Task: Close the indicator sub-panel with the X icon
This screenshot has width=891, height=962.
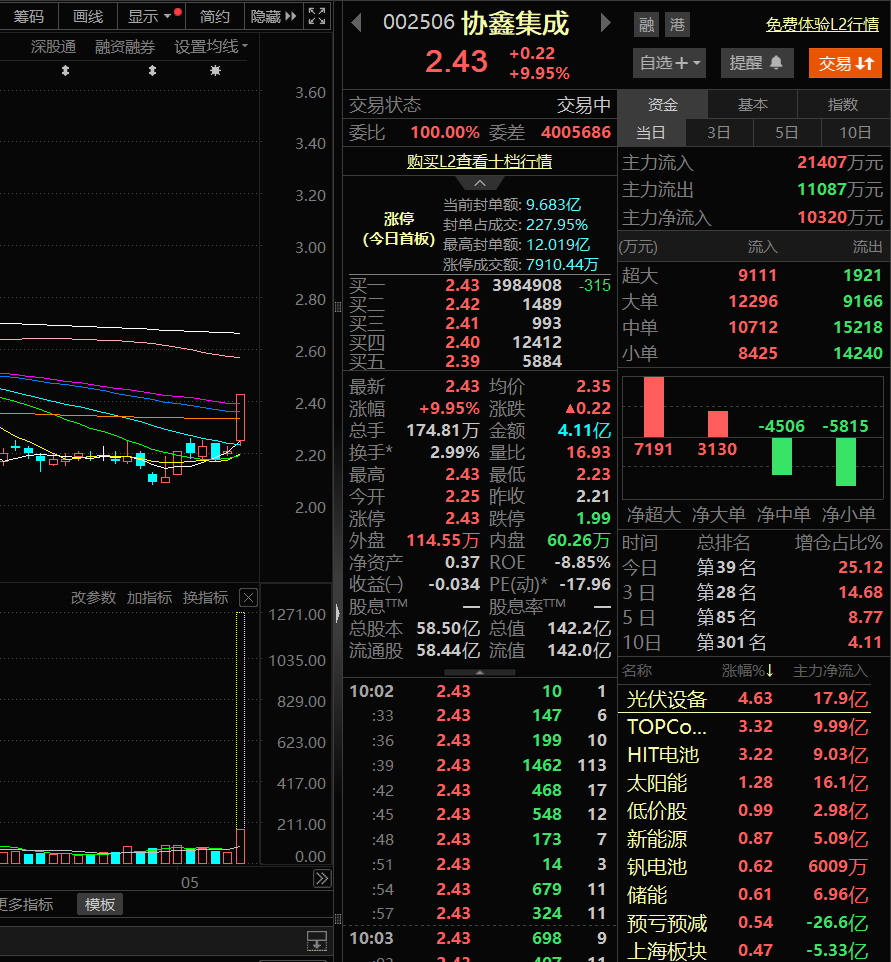Action: point(248,598)
